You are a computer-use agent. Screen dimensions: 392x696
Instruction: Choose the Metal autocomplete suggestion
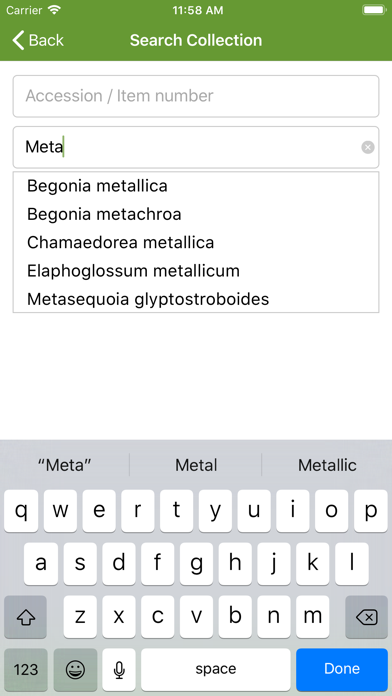click(x=196, y=465)
